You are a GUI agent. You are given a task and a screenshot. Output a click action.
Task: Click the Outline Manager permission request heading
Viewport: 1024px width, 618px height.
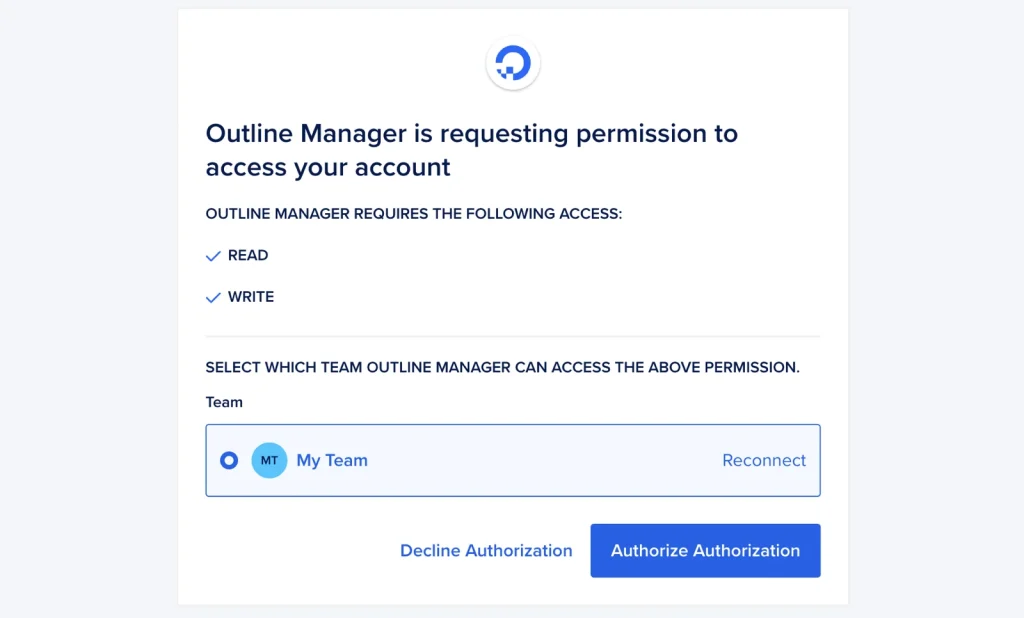point(471,134)
